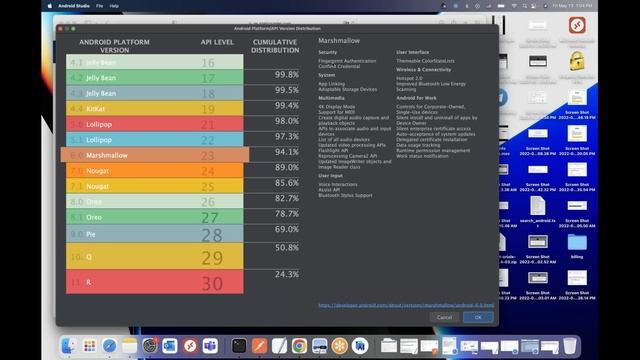Open the Marshmallow developer.android.com link
The image size is (640, 360).
point(406,305)
